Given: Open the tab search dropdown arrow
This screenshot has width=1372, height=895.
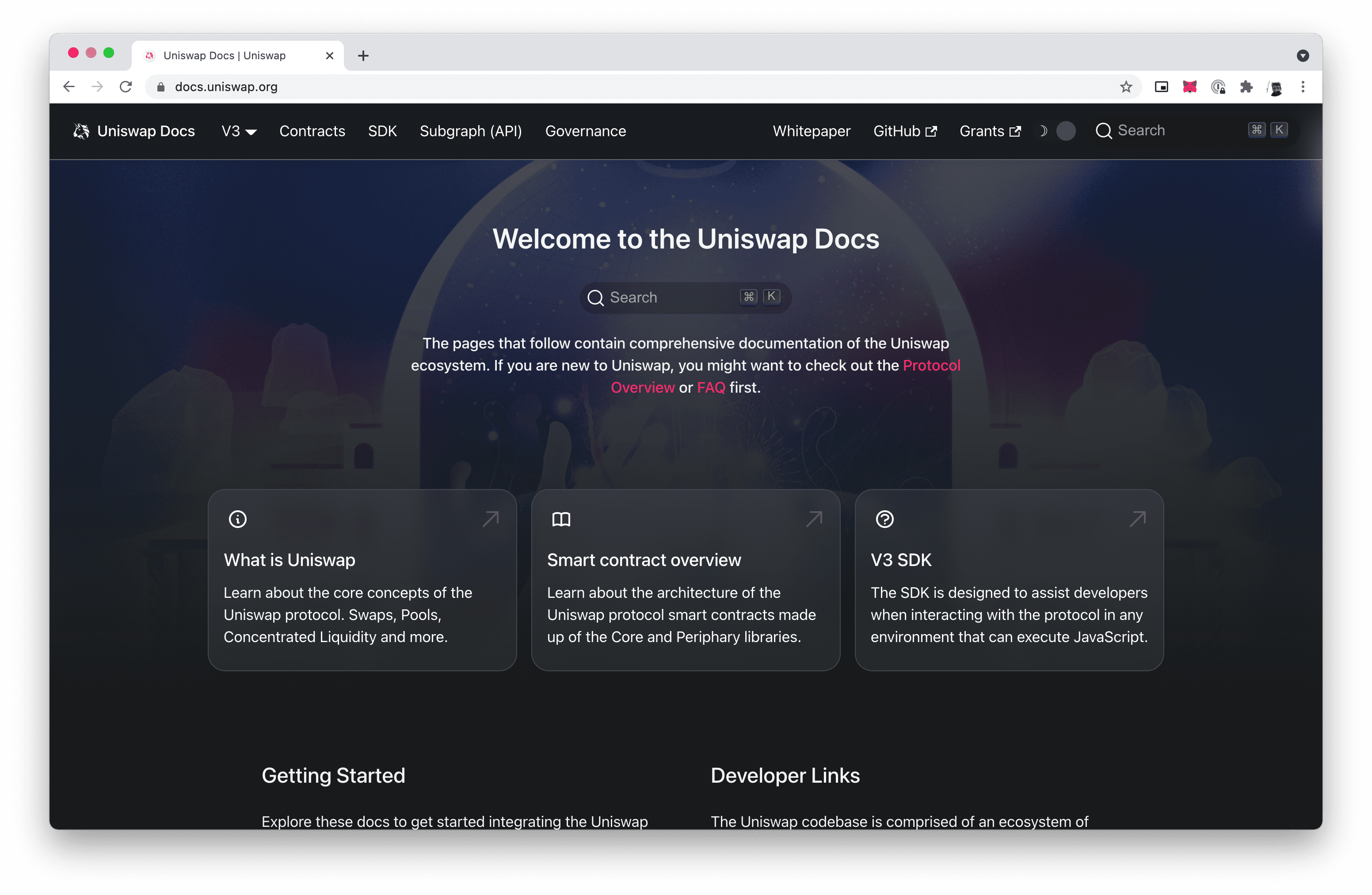Looking at the screenshot, I should (x=1303, y=56).
